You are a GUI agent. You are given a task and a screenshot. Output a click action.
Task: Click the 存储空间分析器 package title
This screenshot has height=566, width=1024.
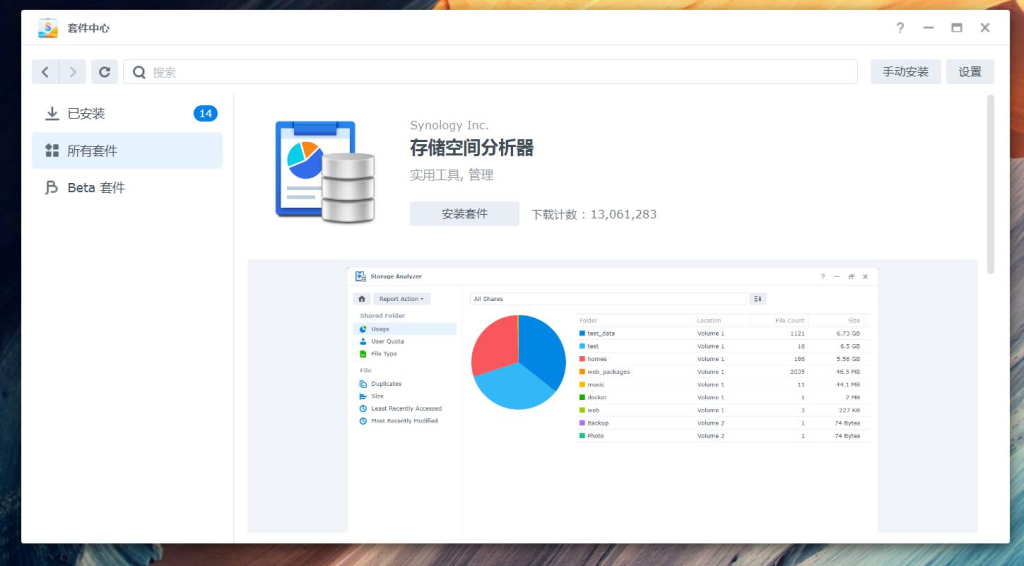[472, 148]
